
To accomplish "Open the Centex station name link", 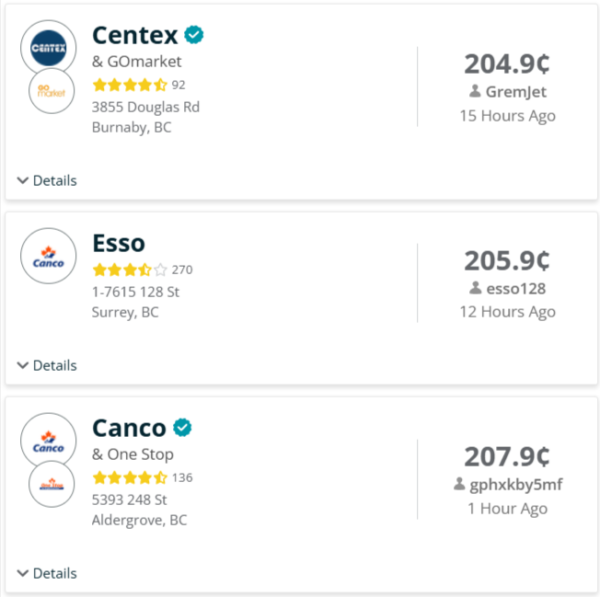I will (135, 35).
